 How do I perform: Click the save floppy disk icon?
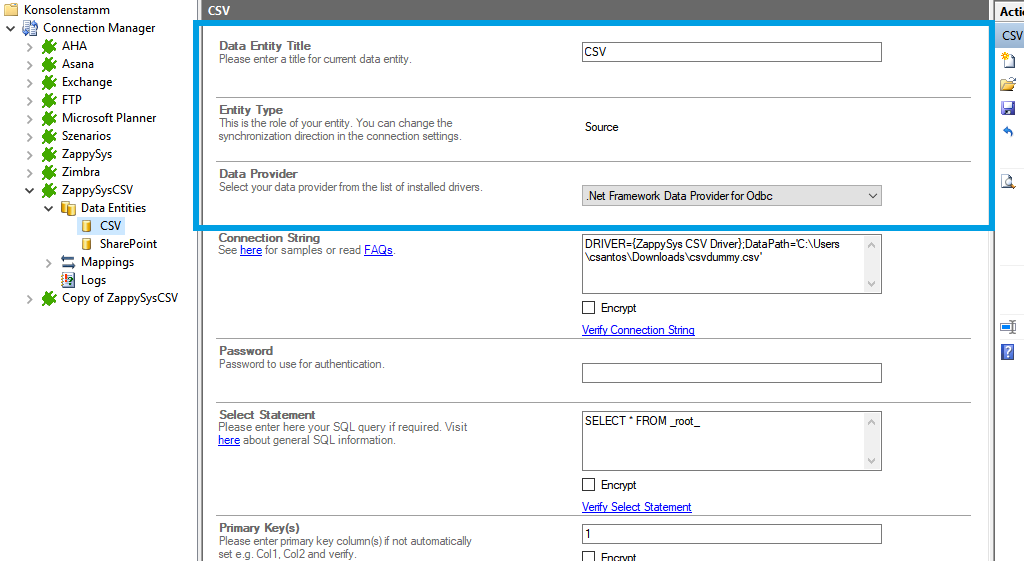pos(1008,108)
